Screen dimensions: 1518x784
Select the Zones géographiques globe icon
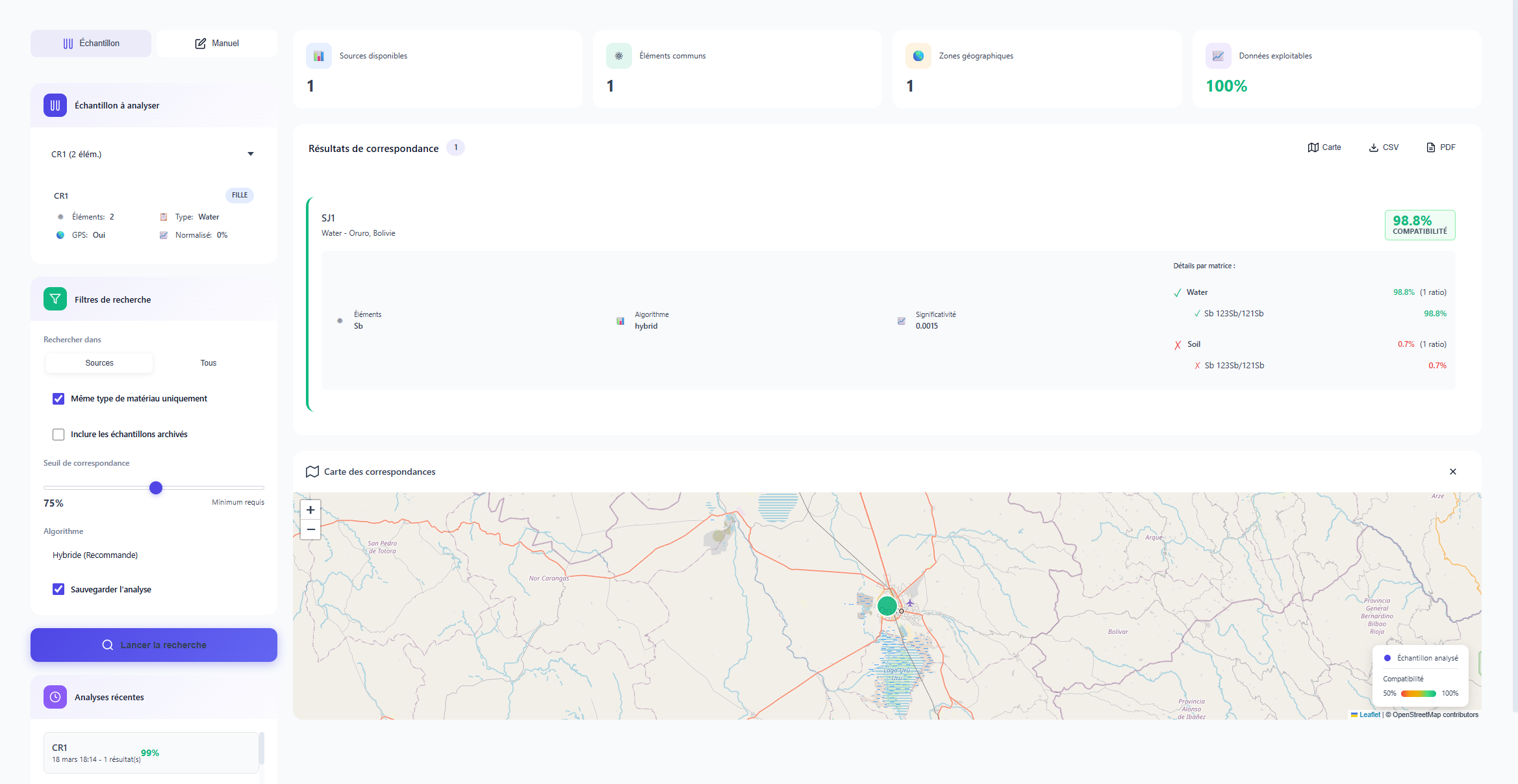[x=918, y=56]
